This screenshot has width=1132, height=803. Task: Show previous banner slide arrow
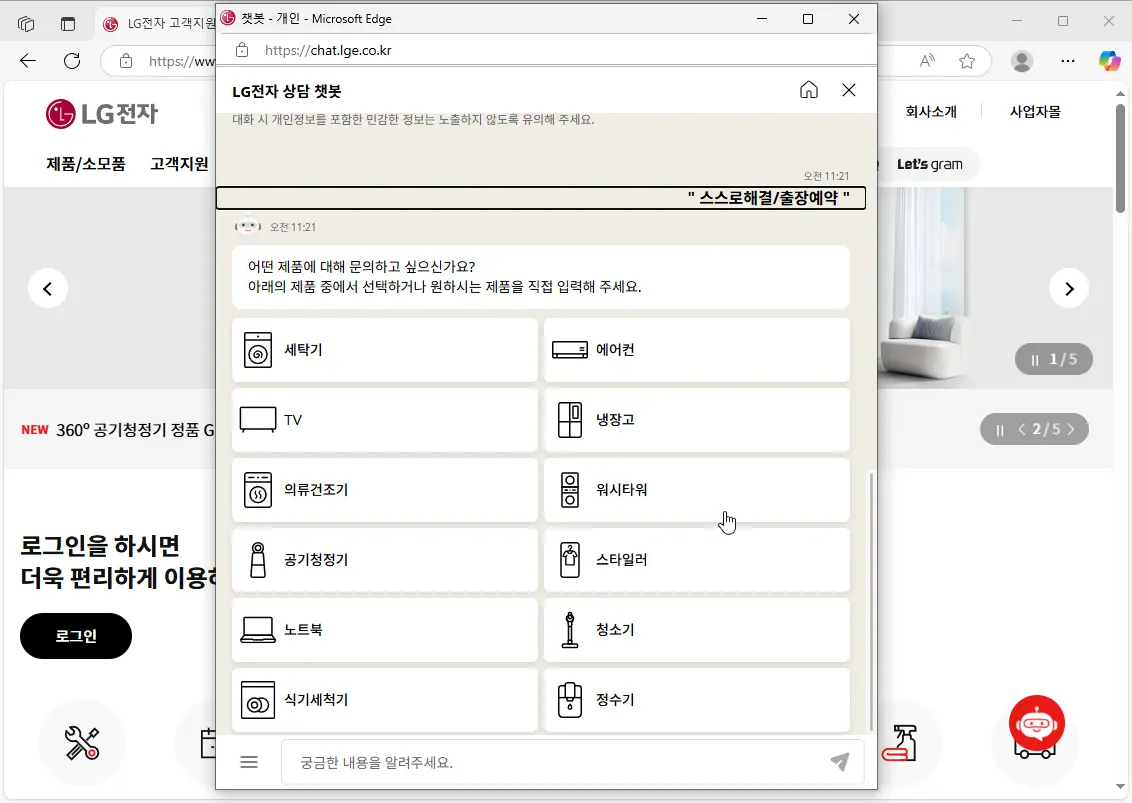click(x=48, y=288)
